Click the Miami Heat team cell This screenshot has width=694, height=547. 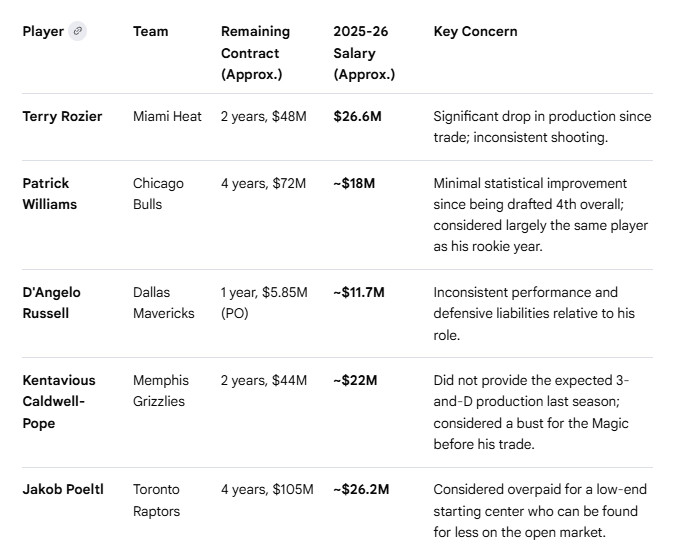[x=167, y=116]
